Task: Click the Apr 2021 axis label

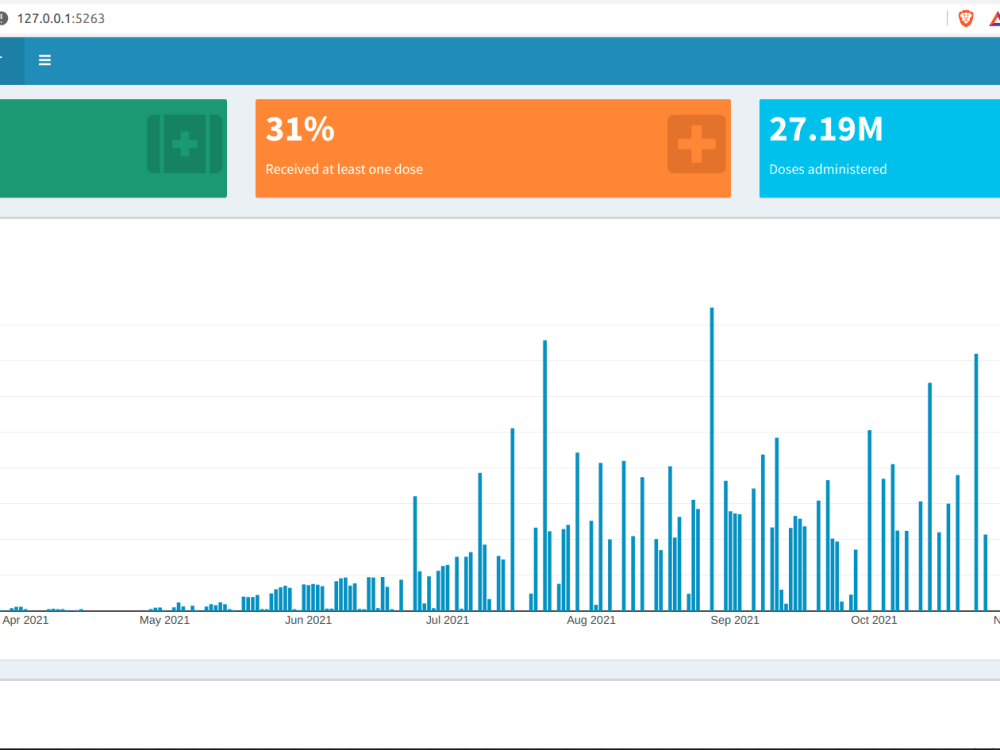Action: [25, 620]
